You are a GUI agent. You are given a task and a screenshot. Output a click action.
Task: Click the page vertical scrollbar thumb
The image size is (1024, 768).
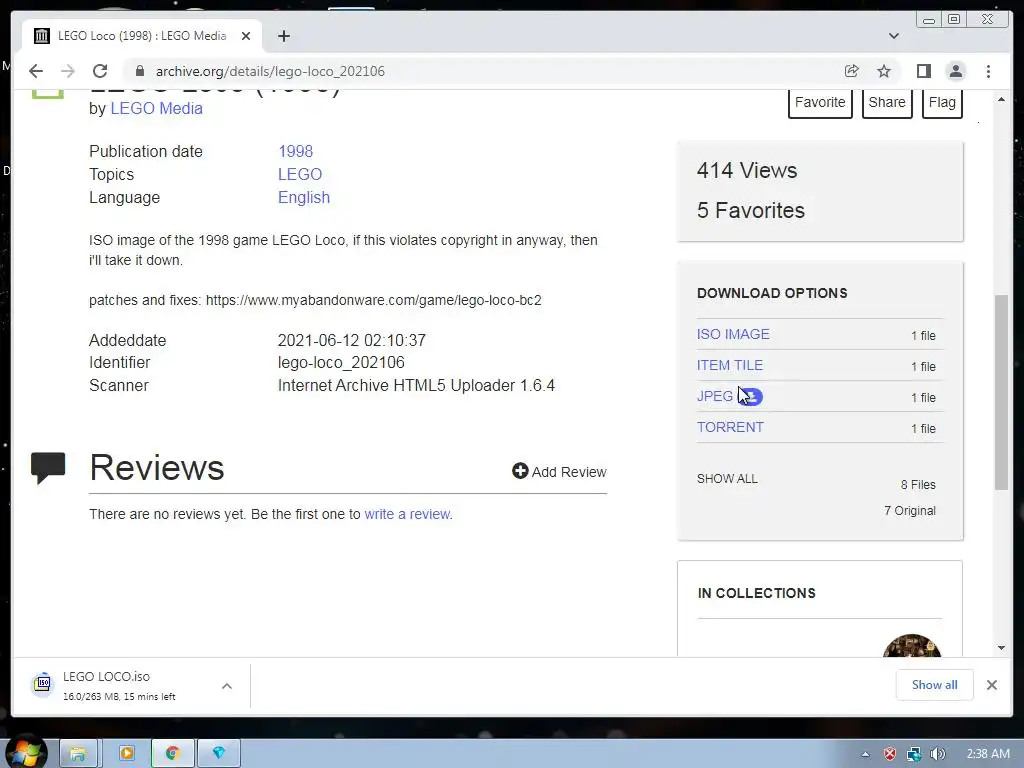click(x=1001, y=392)
